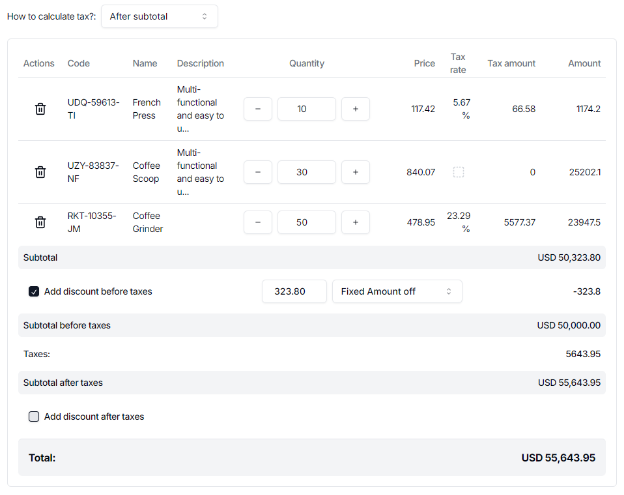Click the Quantity column header
Image resolution: width=624 pixels, height=495 pixels.
(307, 63)
